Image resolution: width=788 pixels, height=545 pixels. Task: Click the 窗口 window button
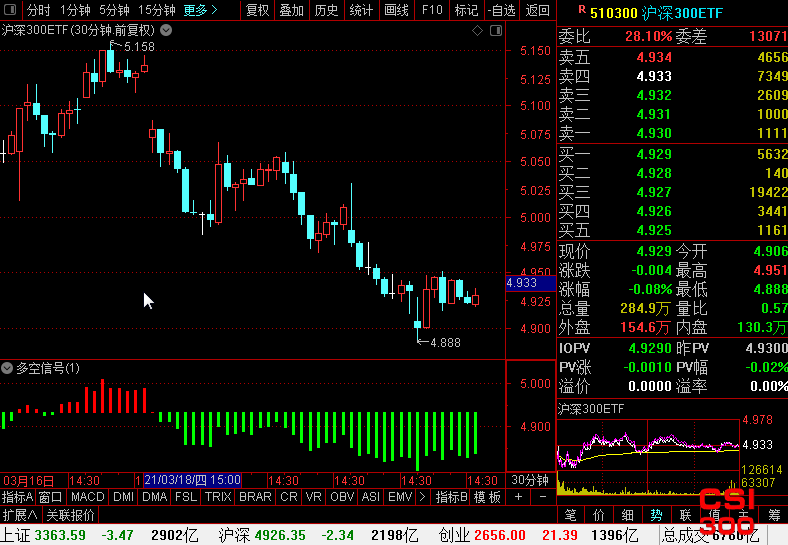(50, 497)
